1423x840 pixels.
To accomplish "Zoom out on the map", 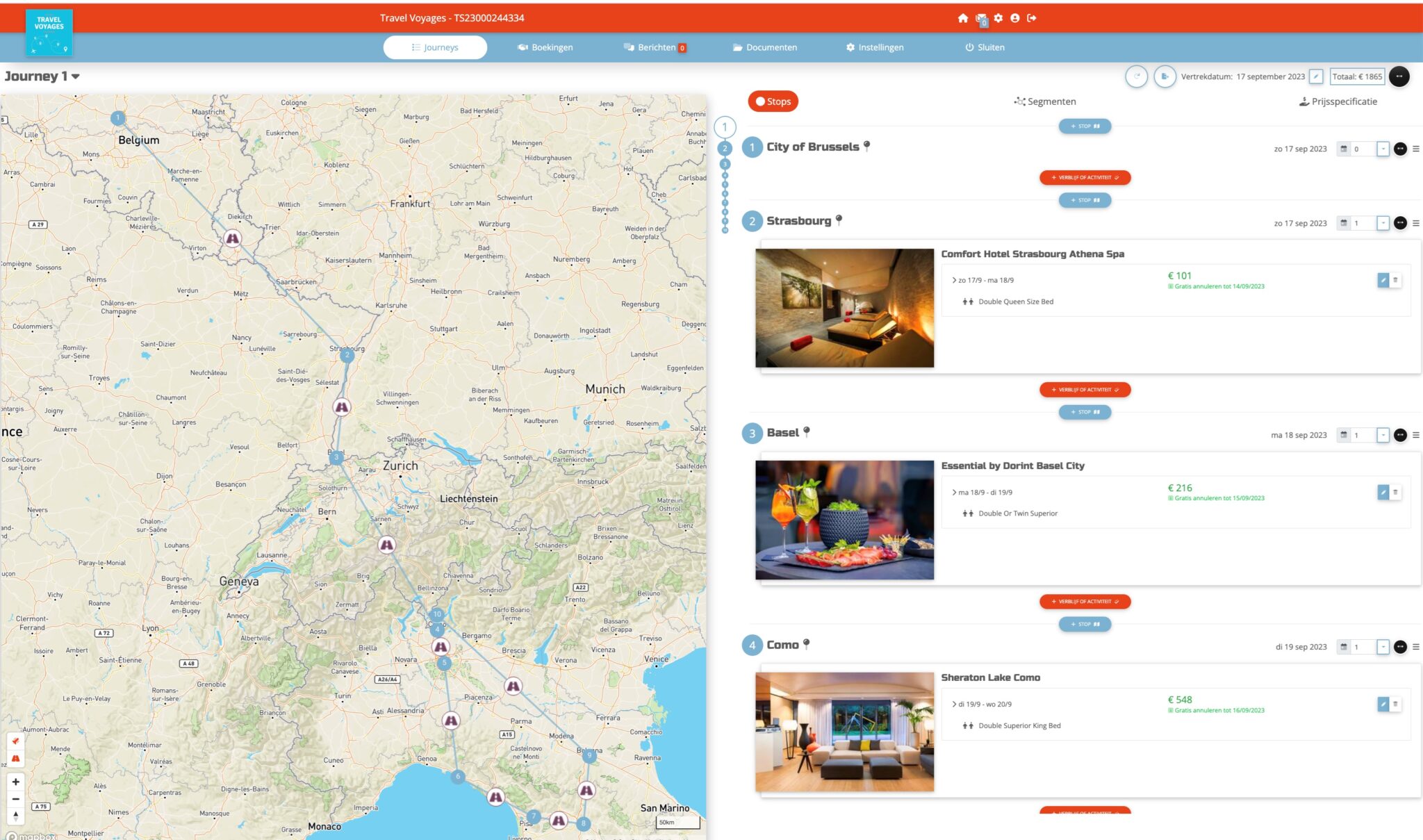I will pyautogui.click(x=15, y=799).
